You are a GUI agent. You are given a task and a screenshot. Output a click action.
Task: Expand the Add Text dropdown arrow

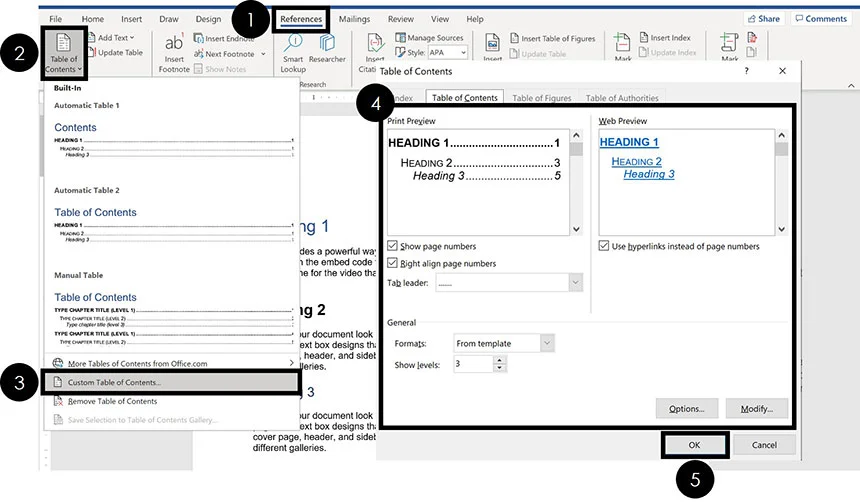[x=132, y=37]
